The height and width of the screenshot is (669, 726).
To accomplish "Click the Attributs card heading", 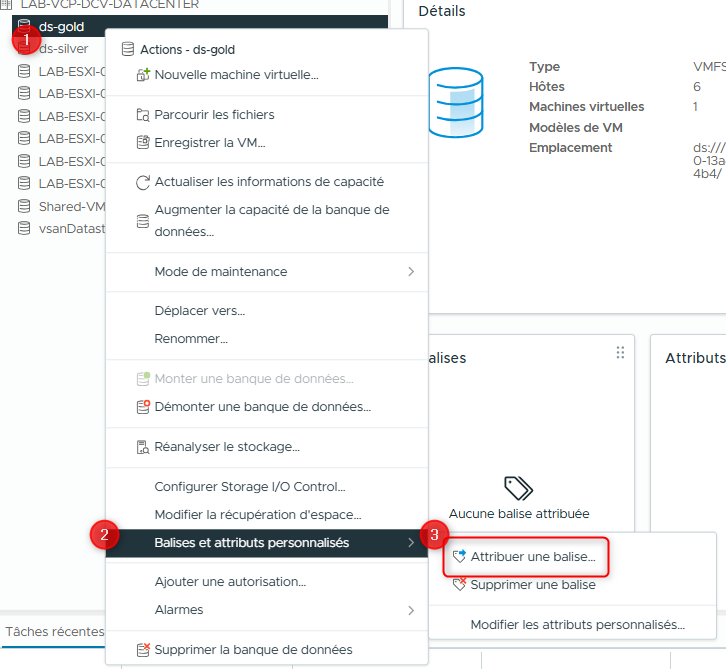I will (695, 358).
